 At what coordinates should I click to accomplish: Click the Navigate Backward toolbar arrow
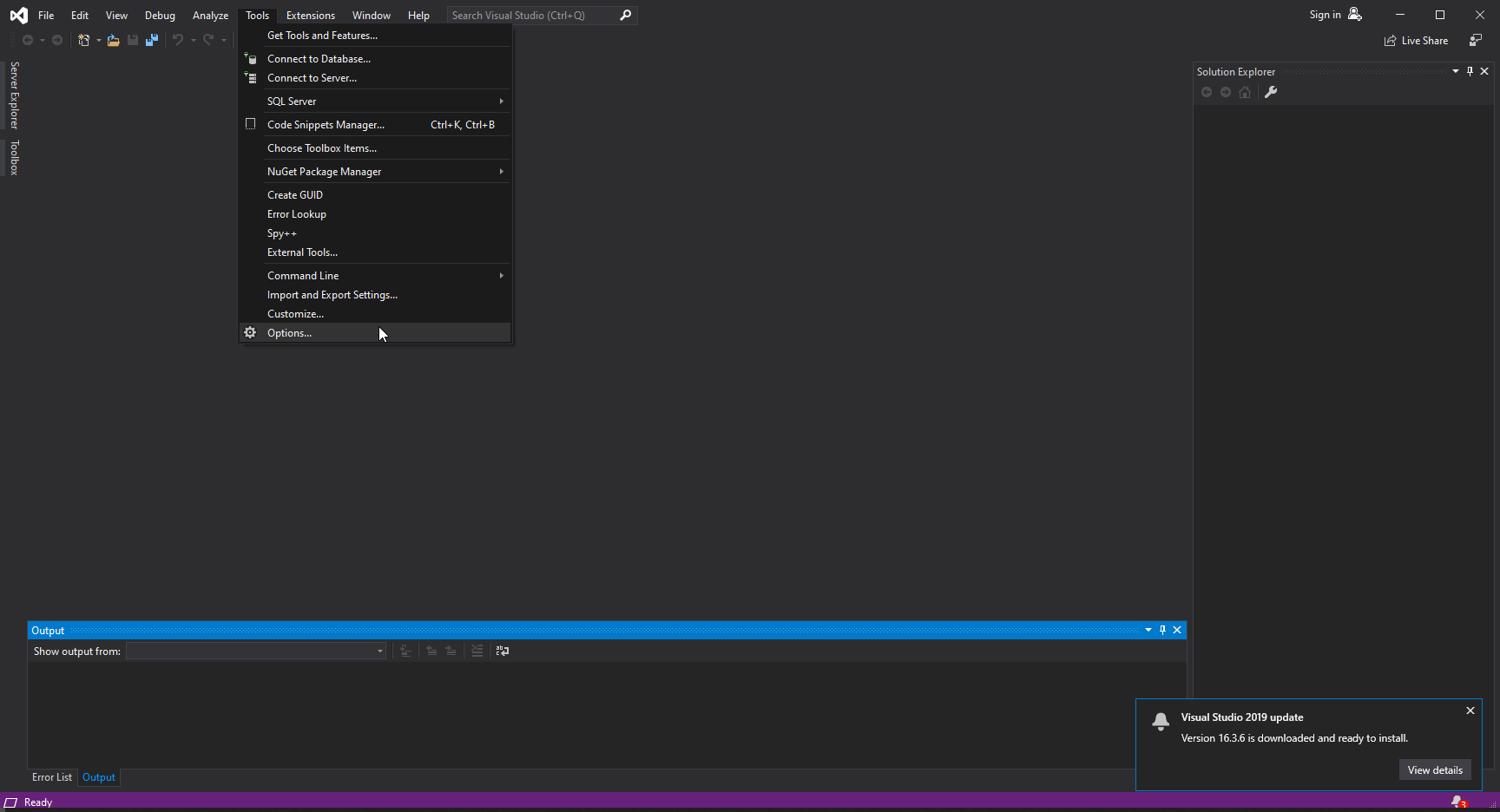(x=28, y=40)
